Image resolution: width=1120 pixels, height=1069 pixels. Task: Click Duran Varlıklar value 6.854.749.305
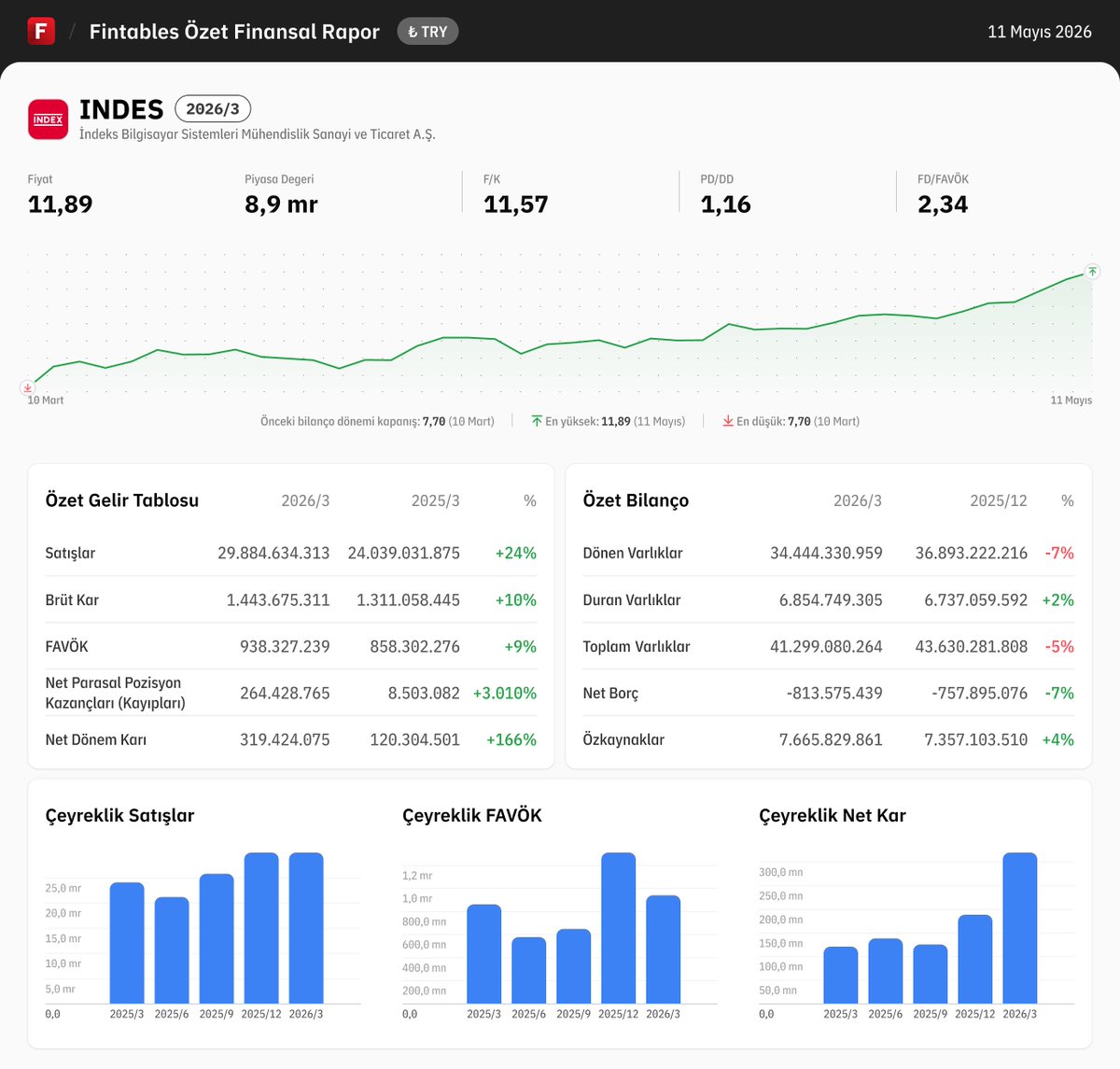pyautogui.click(x=831, y=599)
